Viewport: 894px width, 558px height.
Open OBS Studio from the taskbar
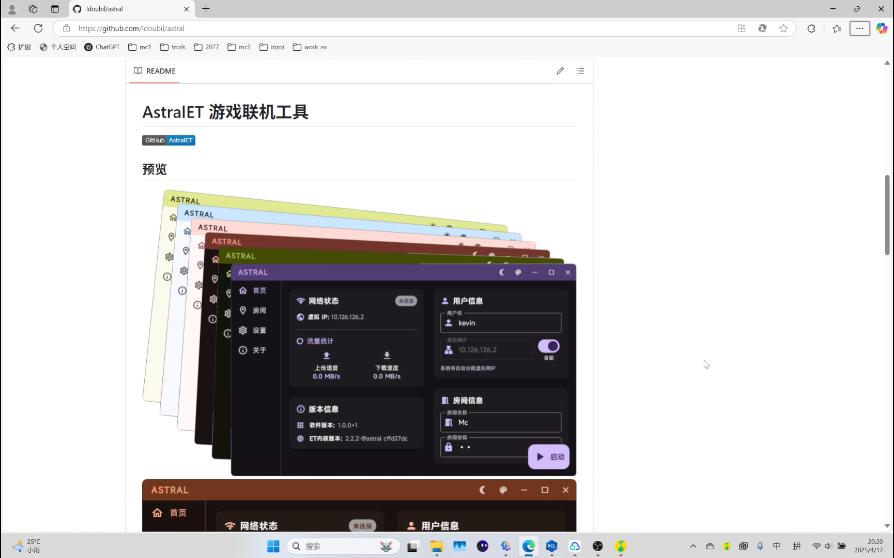pyautogui.click(x=598, y=546)
